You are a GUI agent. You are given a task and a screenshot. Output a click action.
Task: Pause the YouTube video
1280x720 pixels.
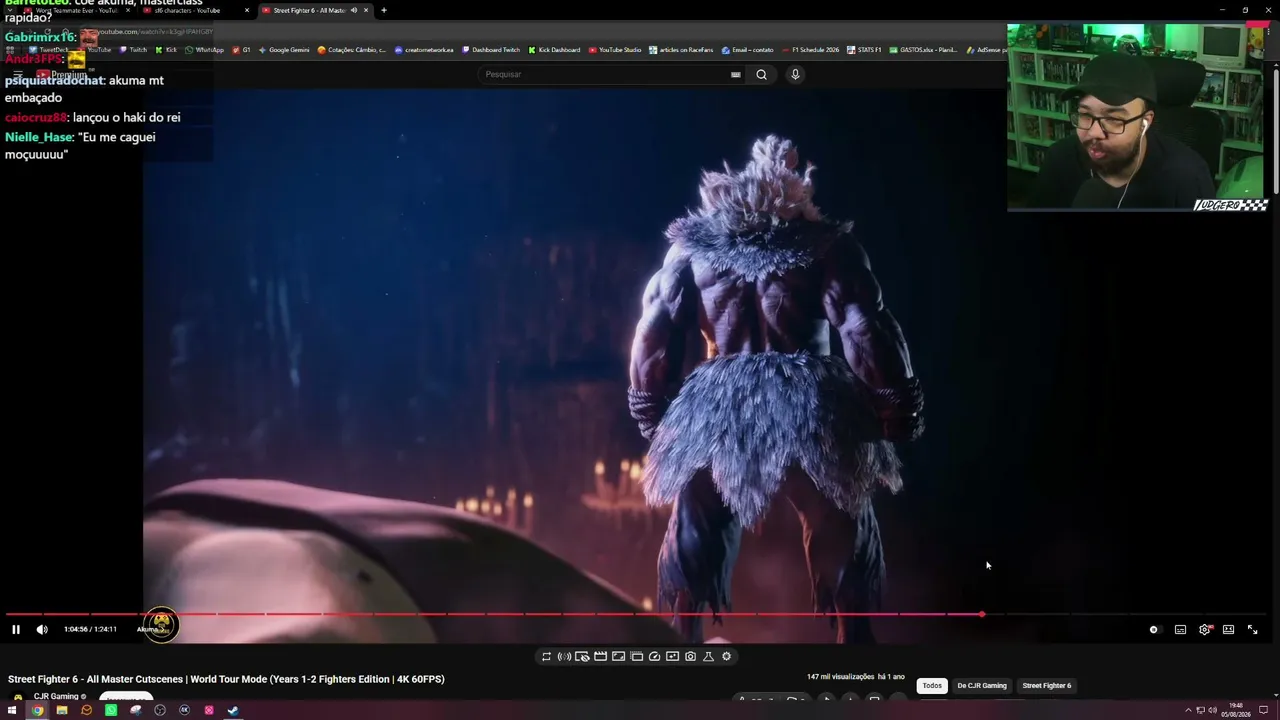16,629
